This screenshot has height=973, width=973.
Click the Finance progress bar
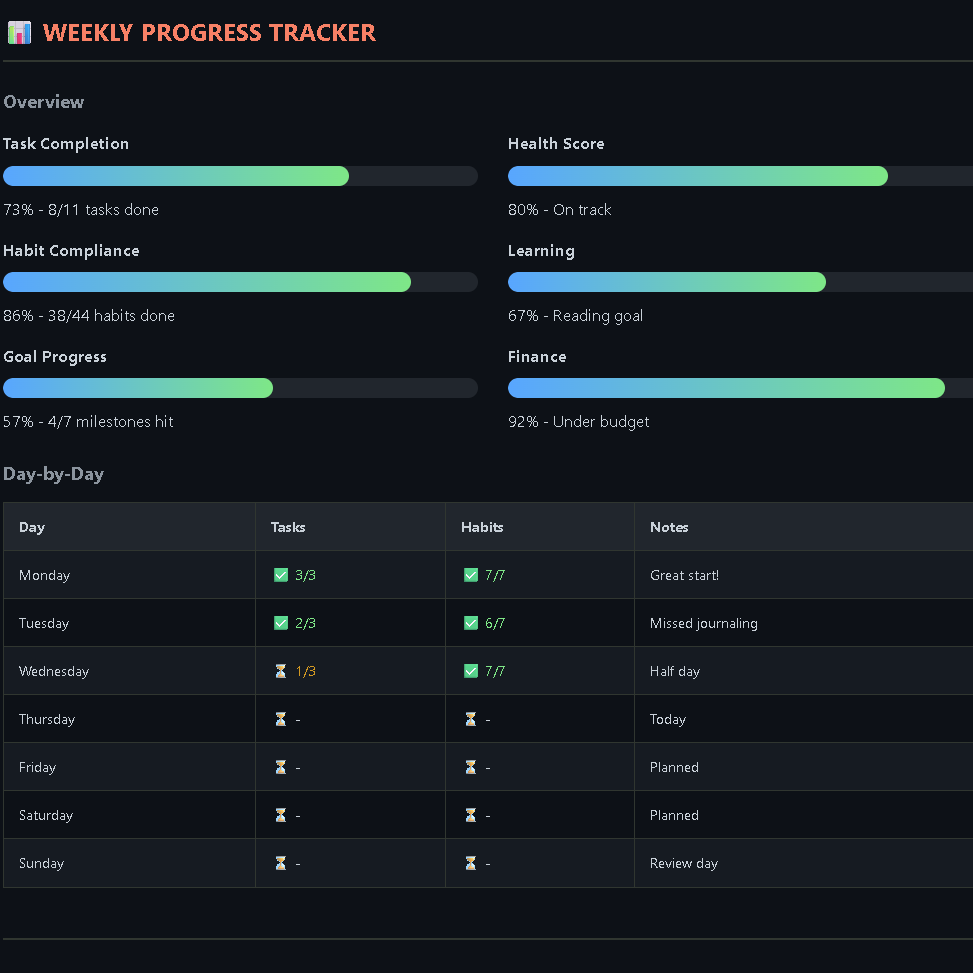pyautogui.click(x=726, y=388)
